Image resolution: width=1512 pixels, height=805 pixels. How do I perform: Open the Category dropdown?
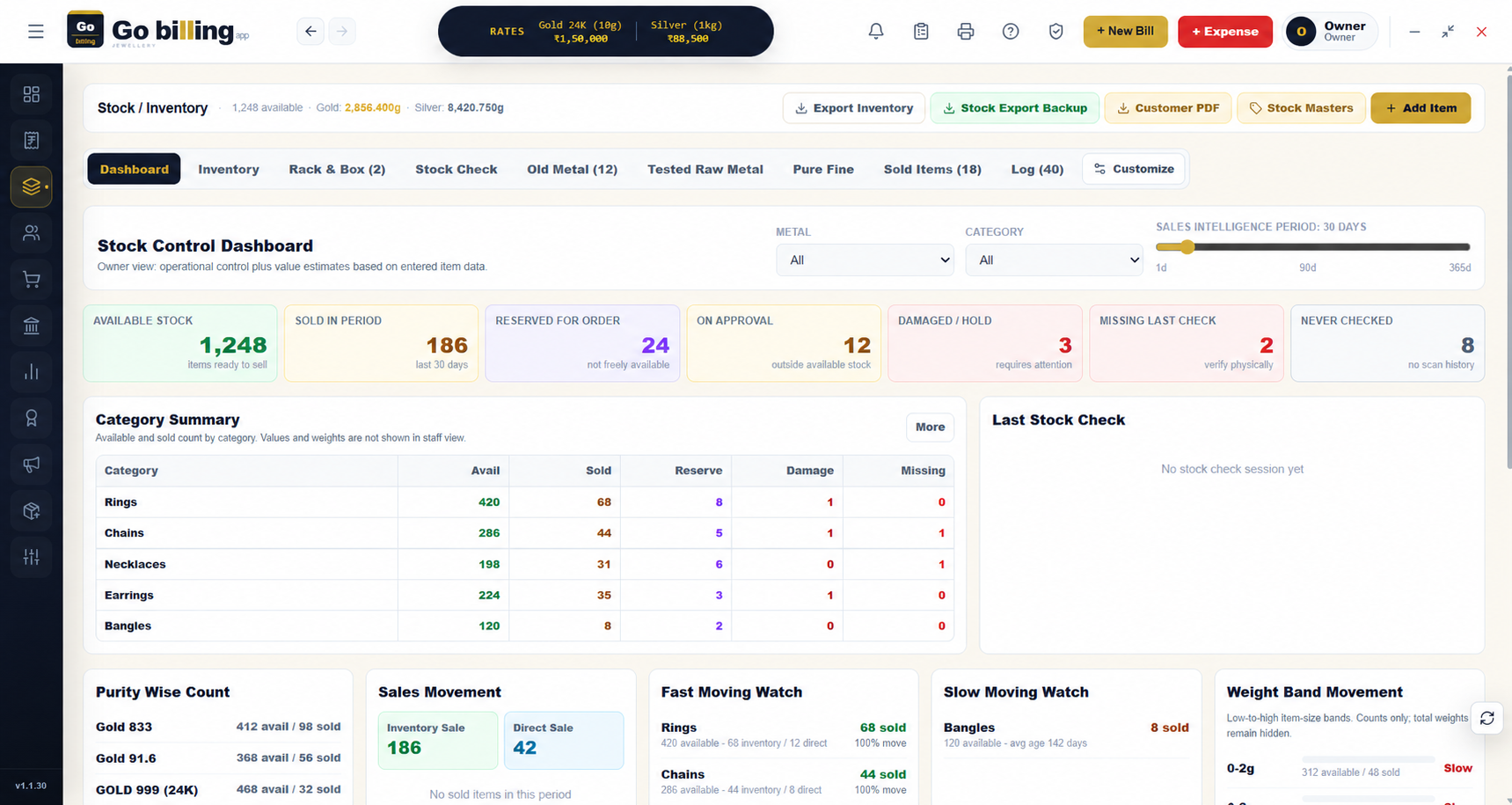pyautogui.click(x=1054, y=260)
